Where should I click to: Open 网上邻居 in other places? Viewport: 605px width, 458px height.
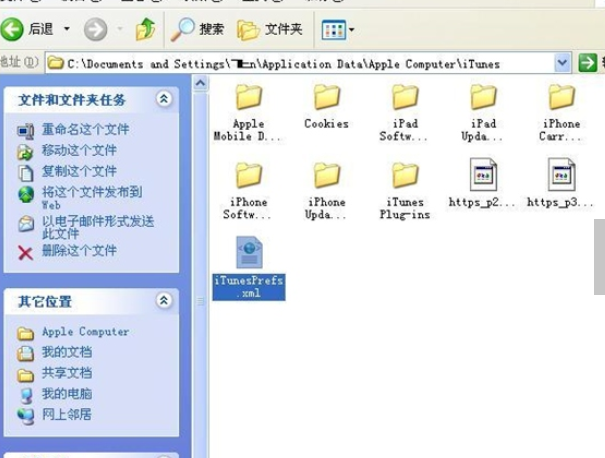67,414
